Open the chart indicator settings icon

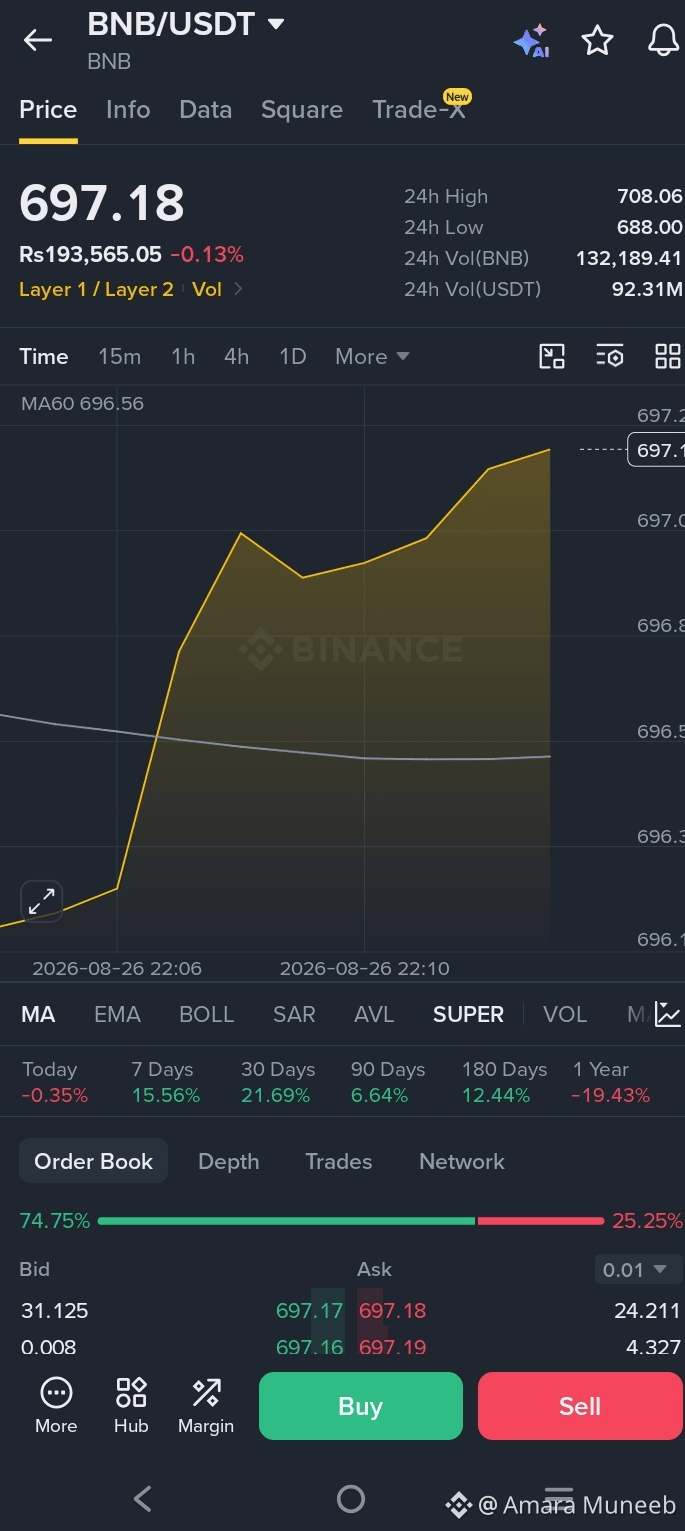tap(609, 356)
